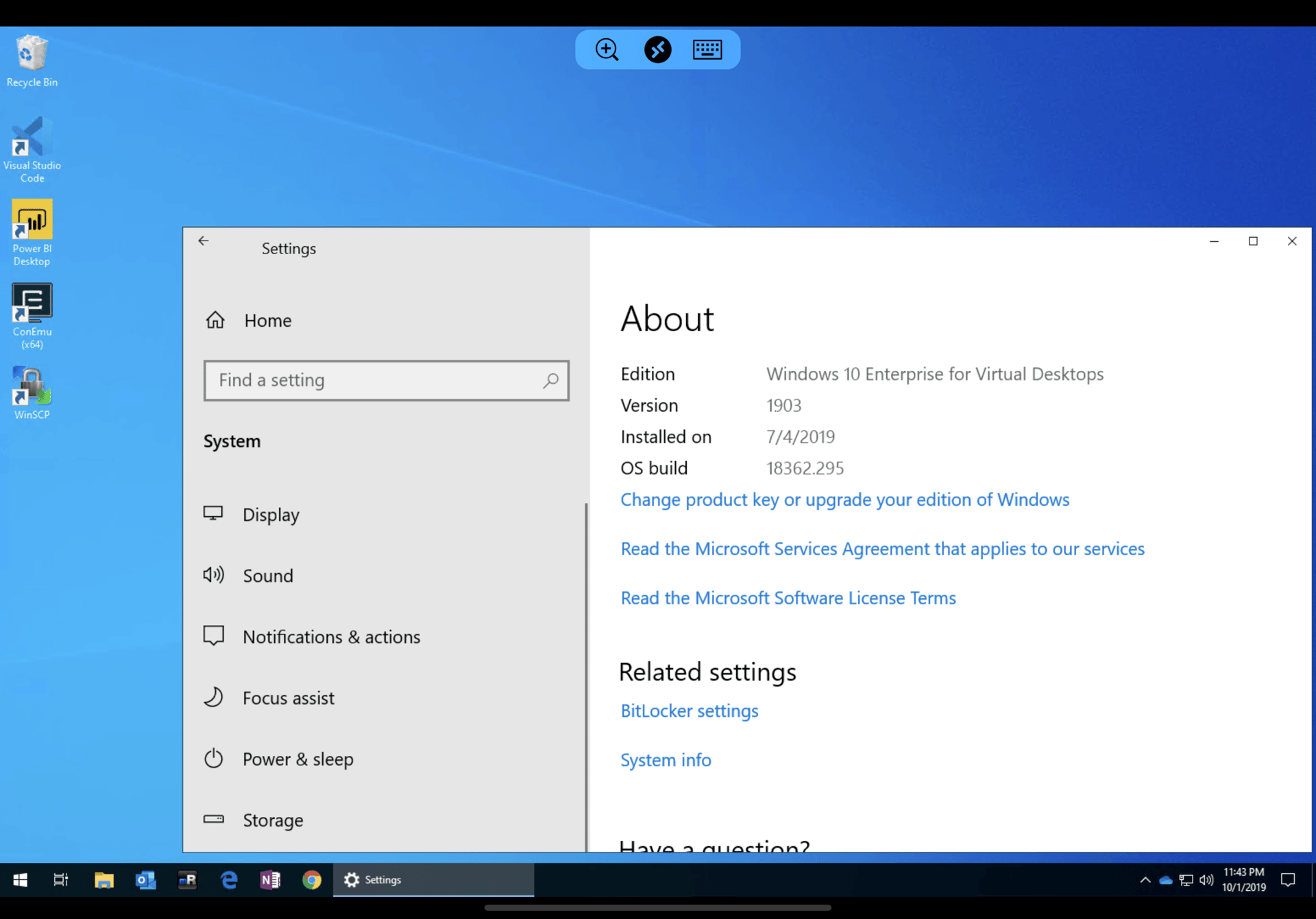Open the on-screen keyboard from the remote toolbar

708,49
